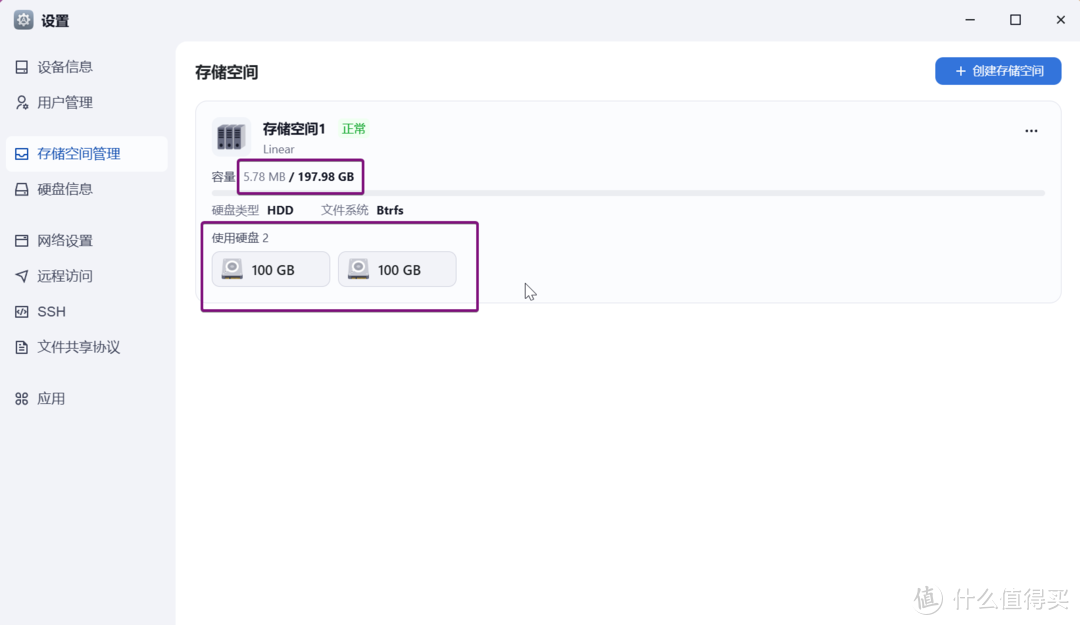Open 应用 in the sidebar

(x=87, y=399)
